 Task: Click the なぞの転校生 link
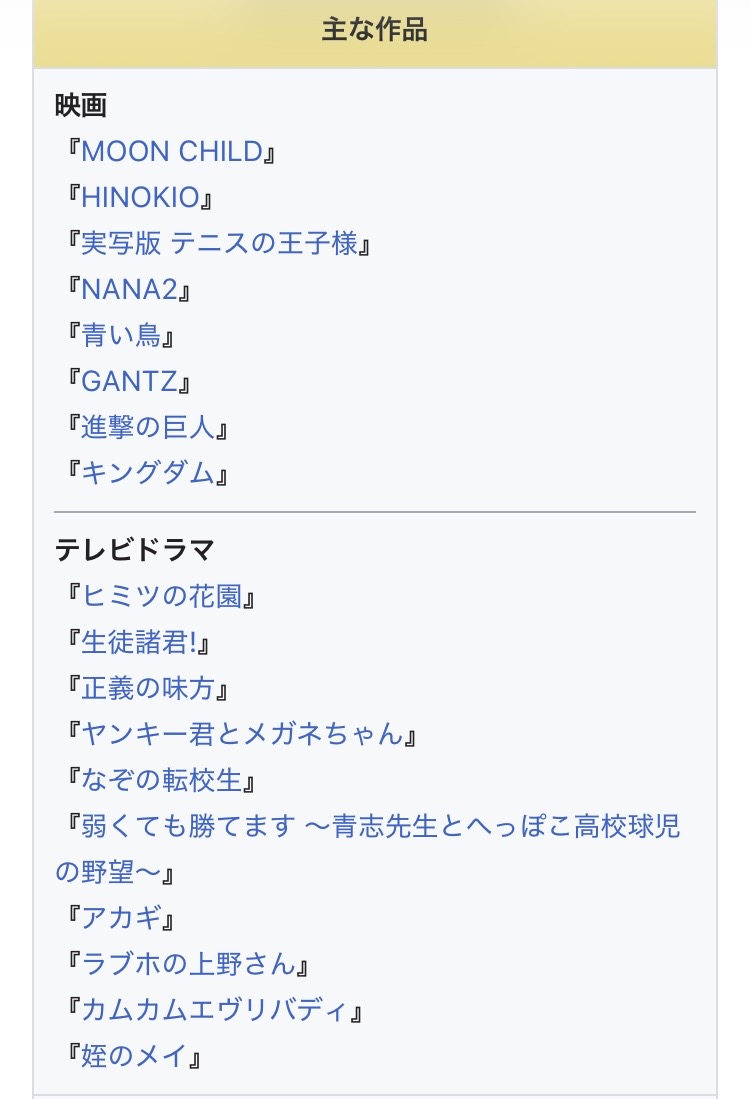click(161, 781)
